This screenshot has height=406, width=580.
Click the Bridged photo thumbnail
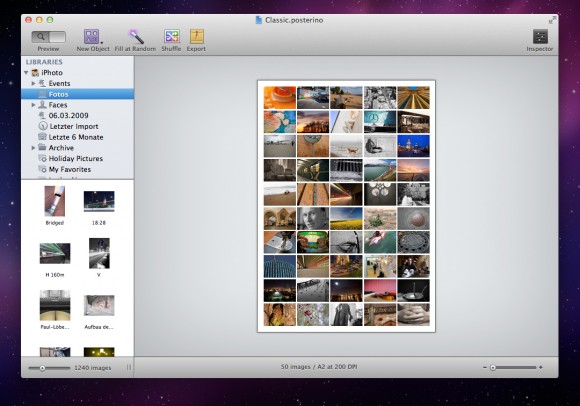coord(55,201)
